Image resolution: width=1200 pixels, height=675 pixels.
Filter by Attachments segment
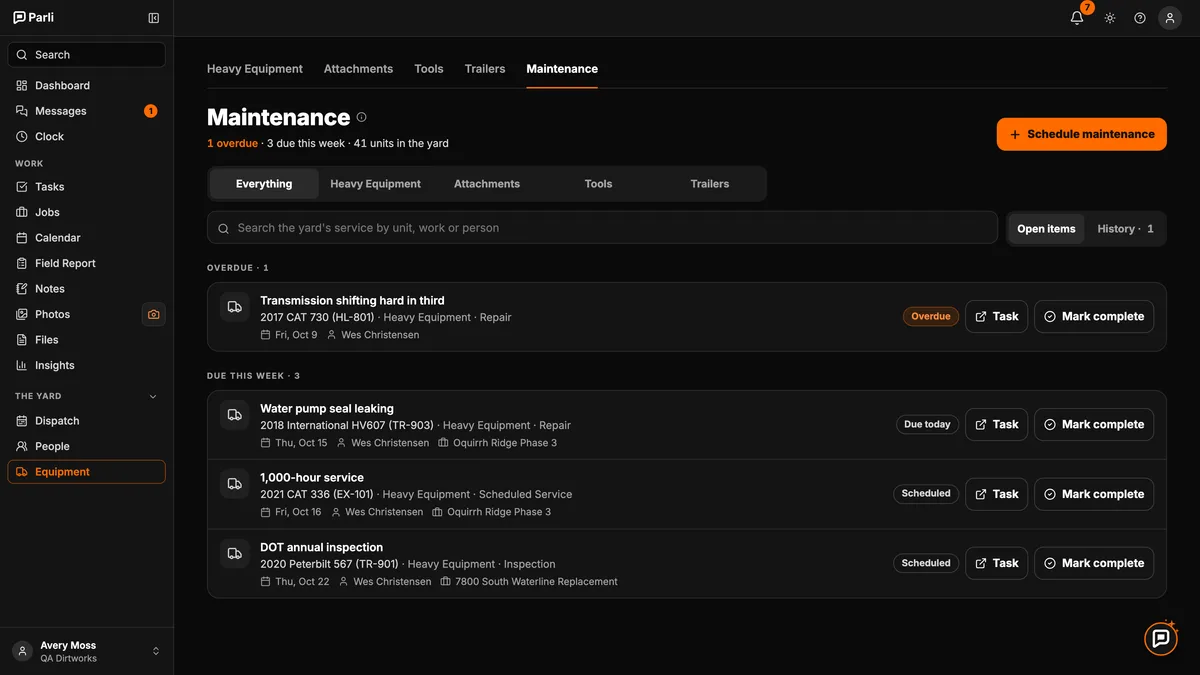(487, 184)
